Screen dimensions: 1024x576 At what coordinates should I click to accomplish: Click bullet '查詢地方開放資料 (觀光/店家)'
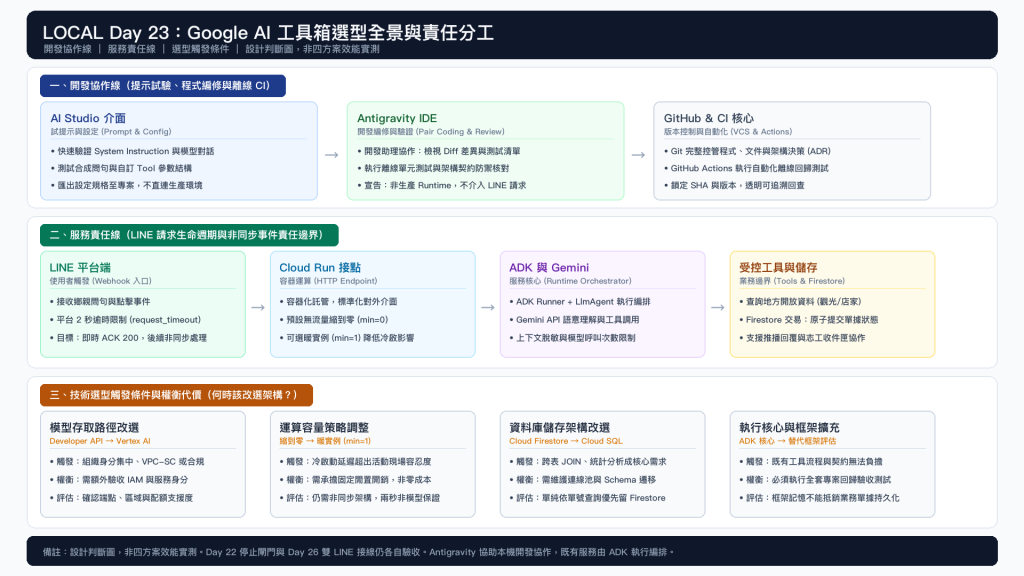801,302
